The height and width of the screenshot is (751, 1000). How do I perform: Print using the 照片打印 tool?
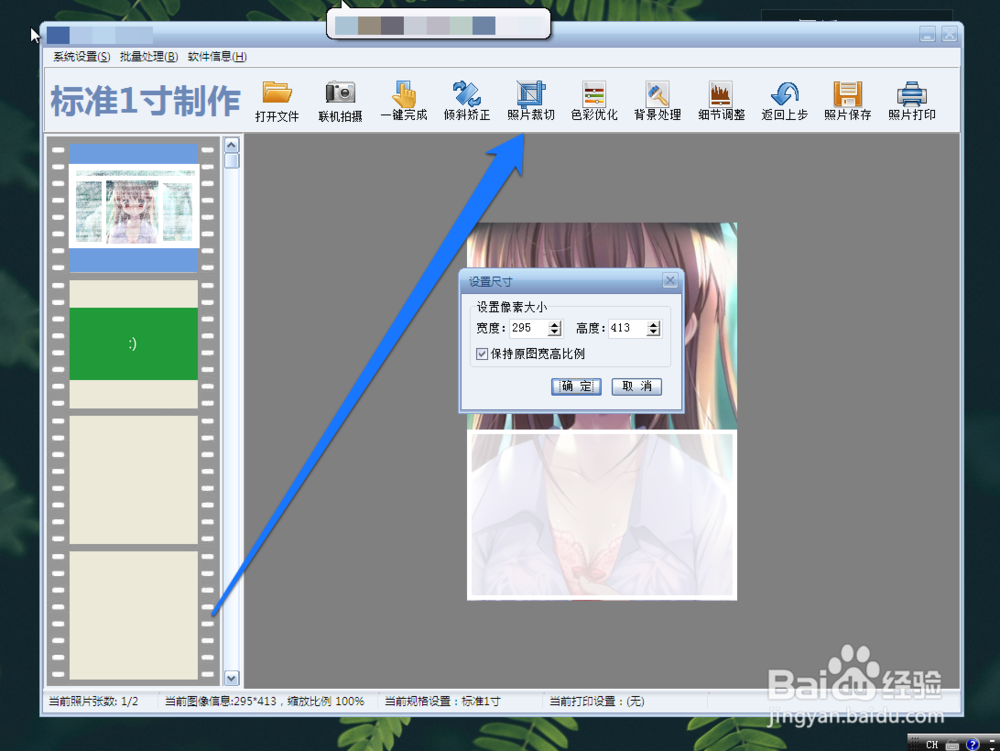click(x=911, y=101)
